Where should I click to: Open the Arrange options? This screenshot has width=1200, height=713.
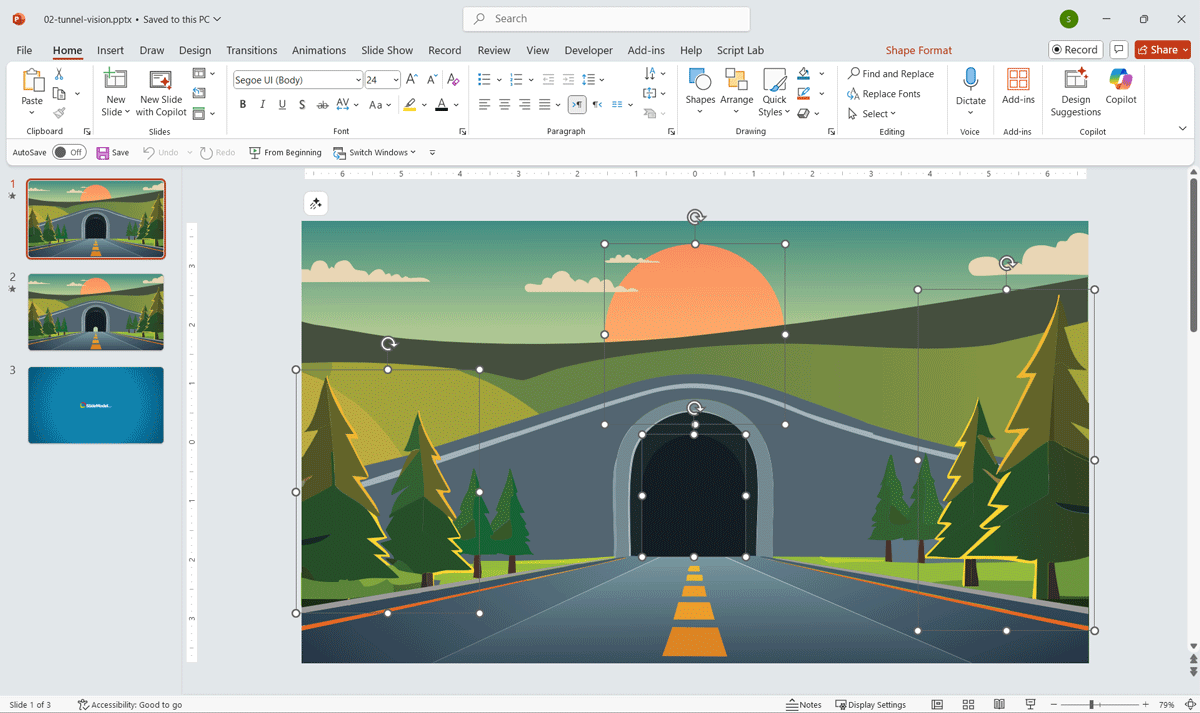(736, 87)
